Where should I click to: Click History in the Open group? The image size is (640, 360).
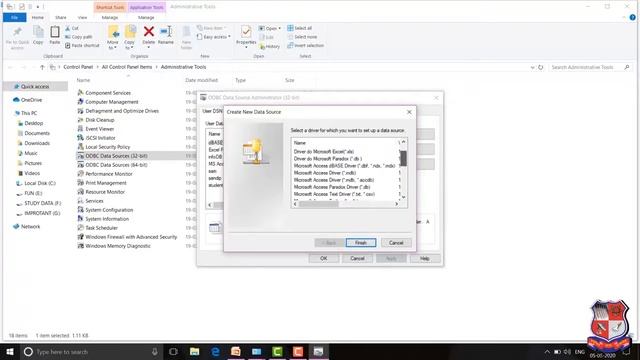coord(269,47)
